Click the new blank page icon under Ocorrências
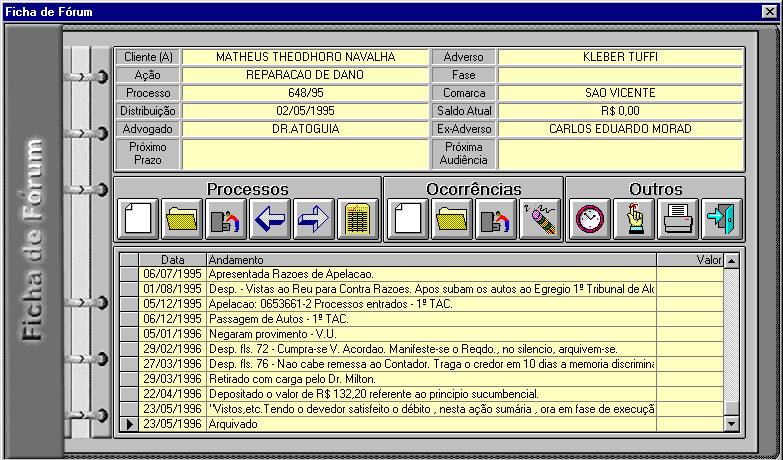This screenshot has height=460, width=783. point(409,219)
